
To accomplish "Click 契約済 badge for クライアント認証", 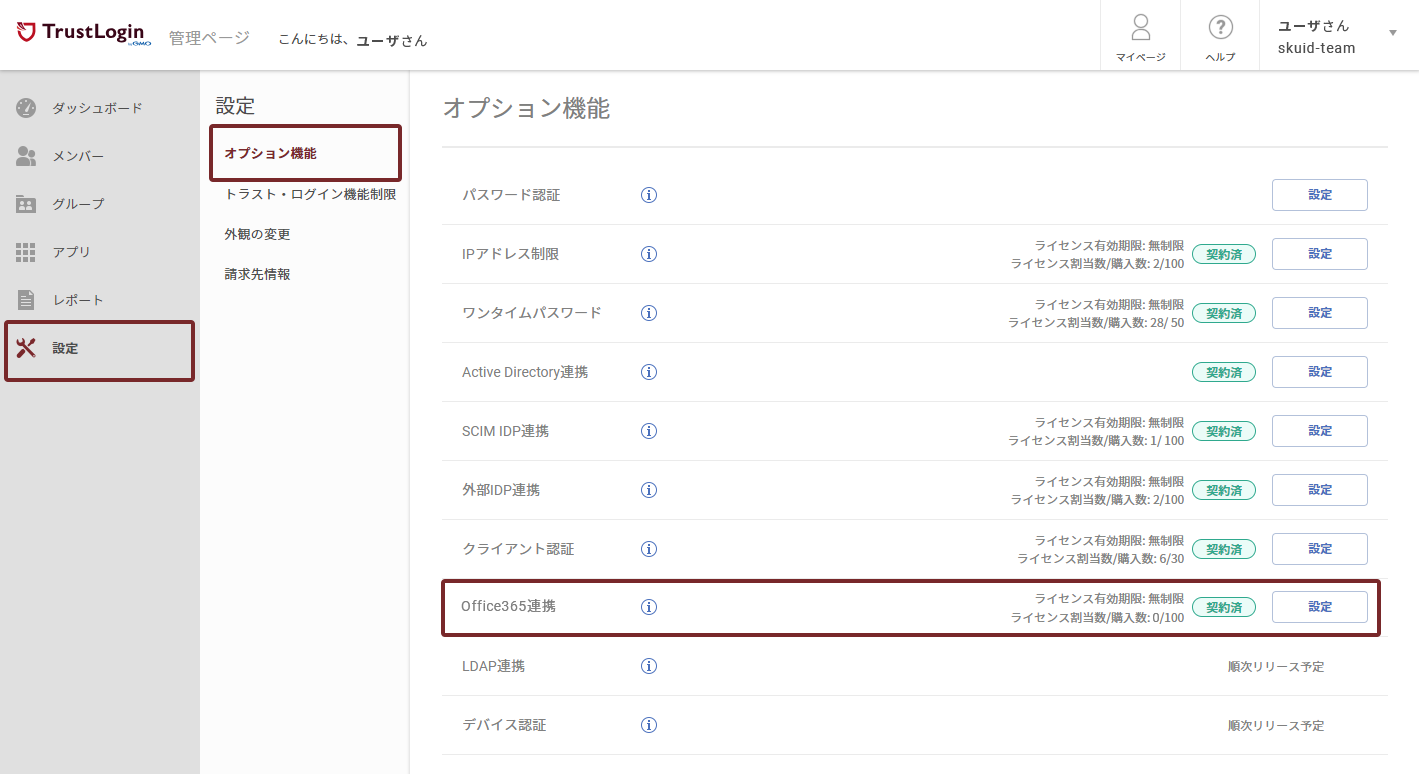I will [1223, 549].
